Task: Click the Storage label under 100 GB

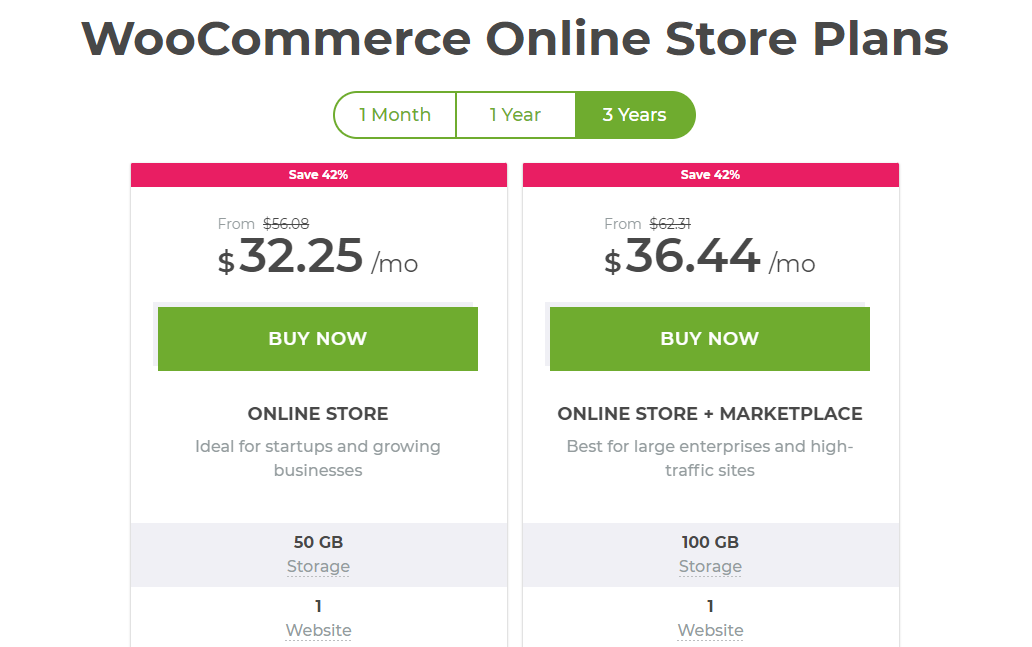Action: [x=710, y=567]
